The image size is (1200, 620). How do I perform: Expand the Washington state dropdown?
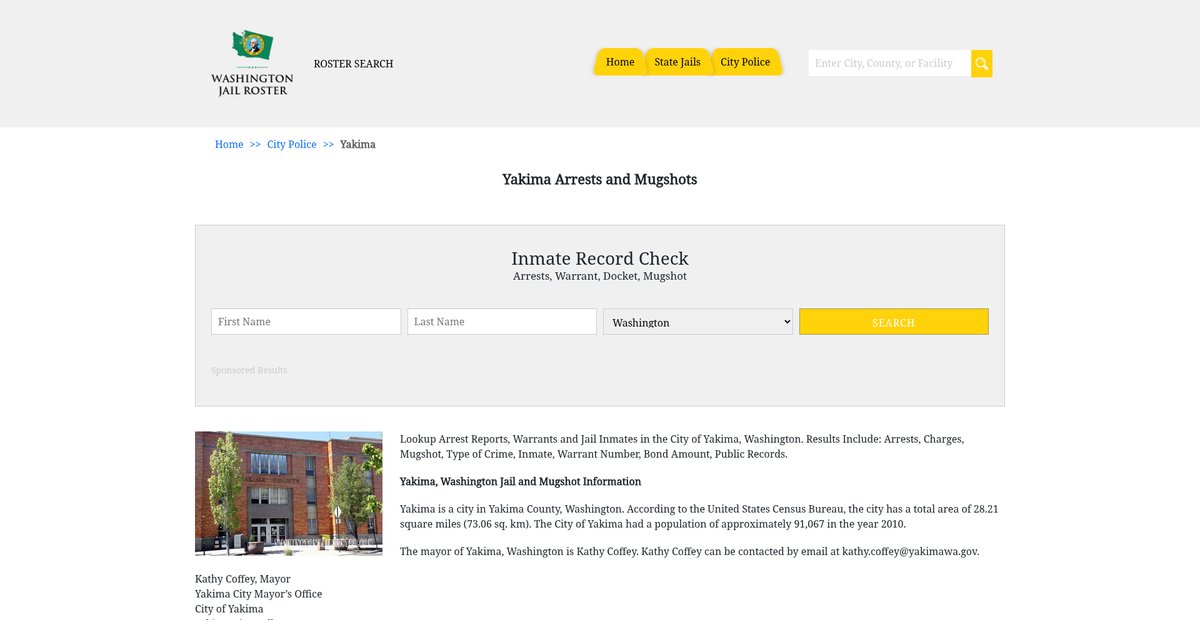click(x=698, y=322)
